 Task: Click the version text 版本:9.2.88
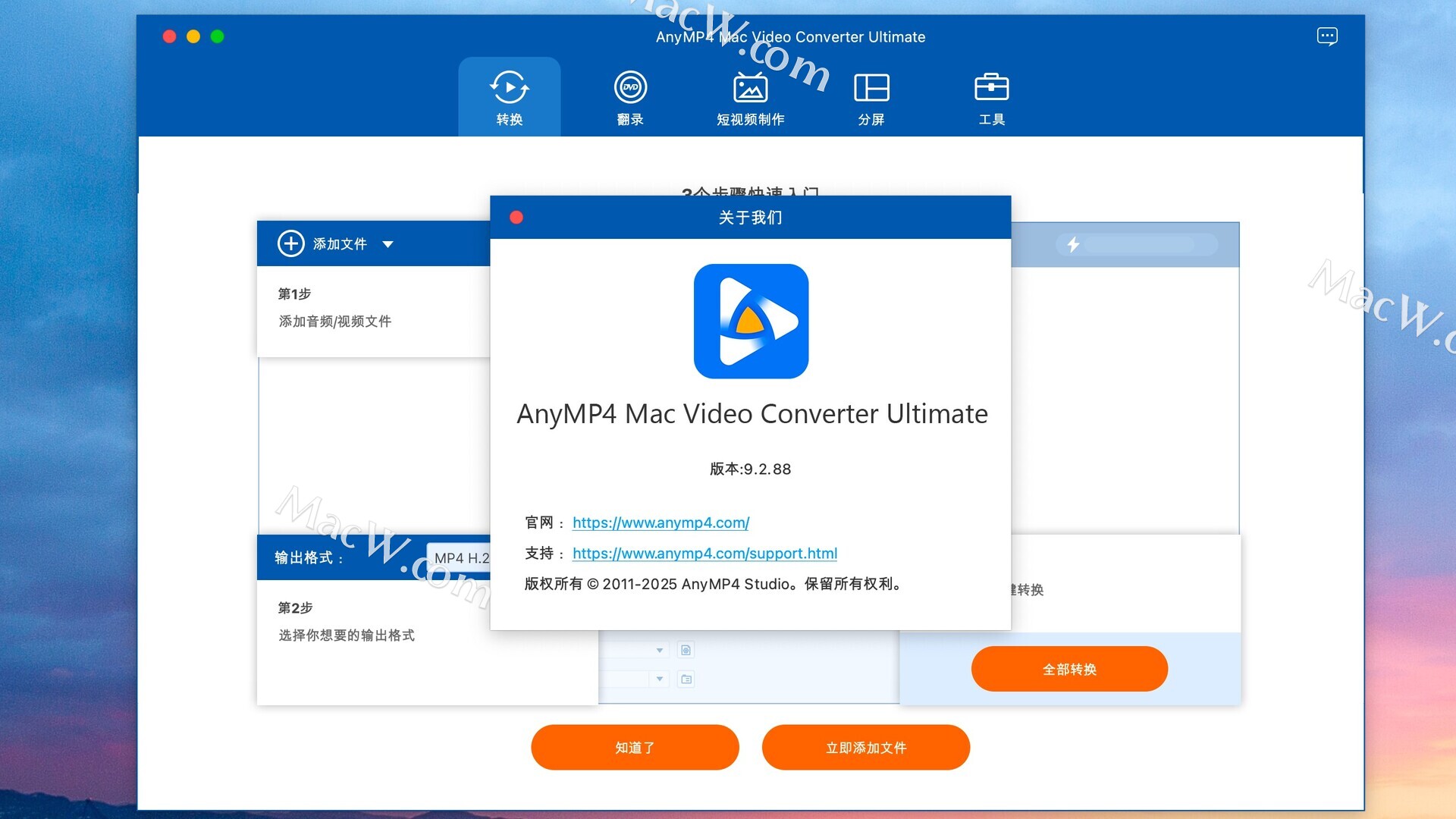[750, 469]
